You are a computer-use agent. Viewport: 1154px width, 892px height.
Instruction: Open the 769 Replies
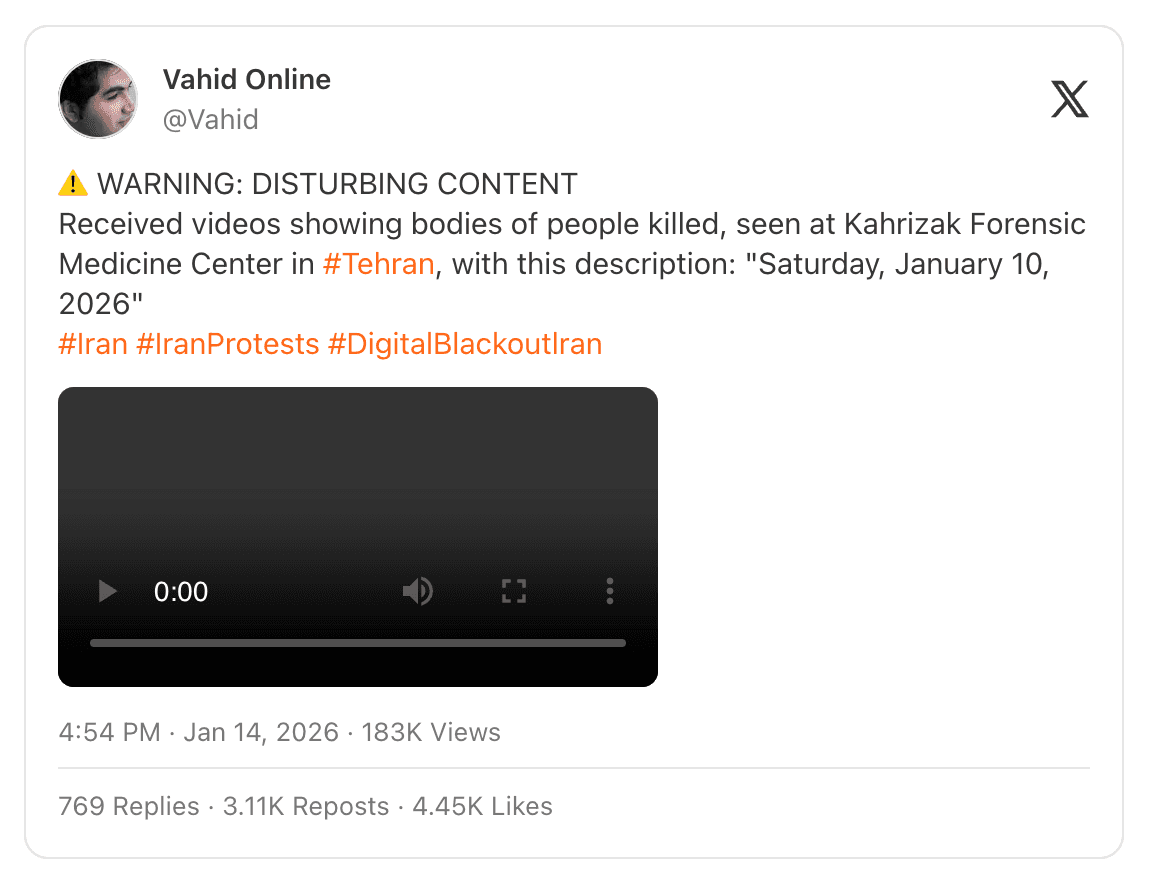[x=129, y=806]
